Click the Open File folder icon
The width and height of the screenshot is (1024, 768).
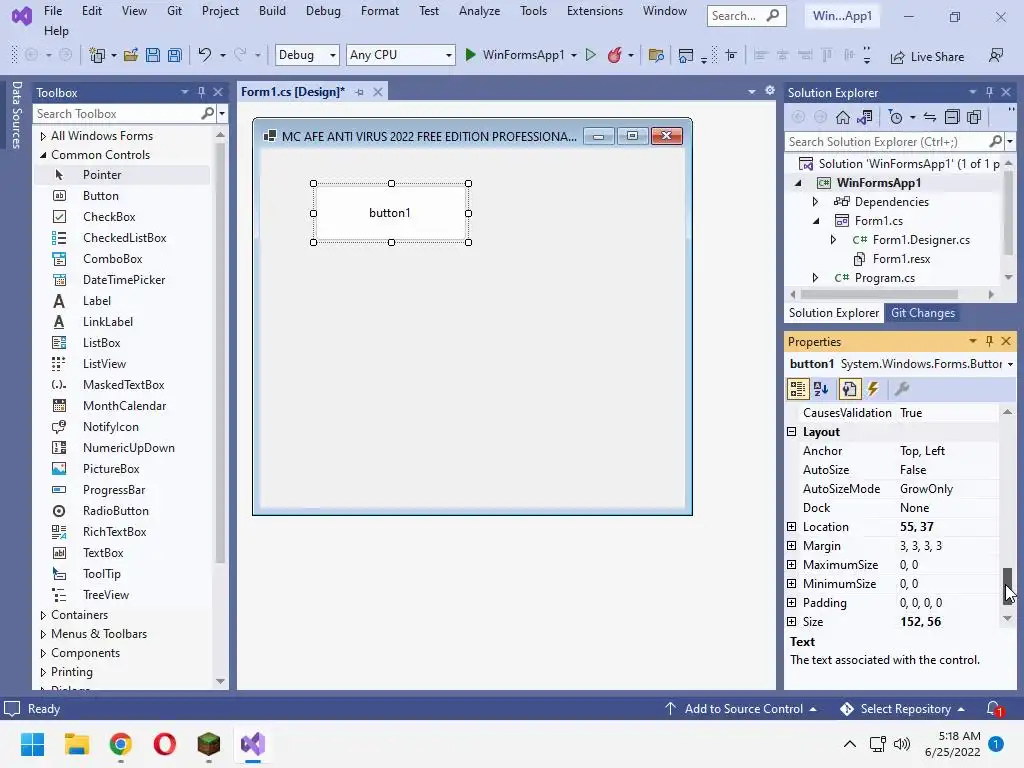point(131,56)
